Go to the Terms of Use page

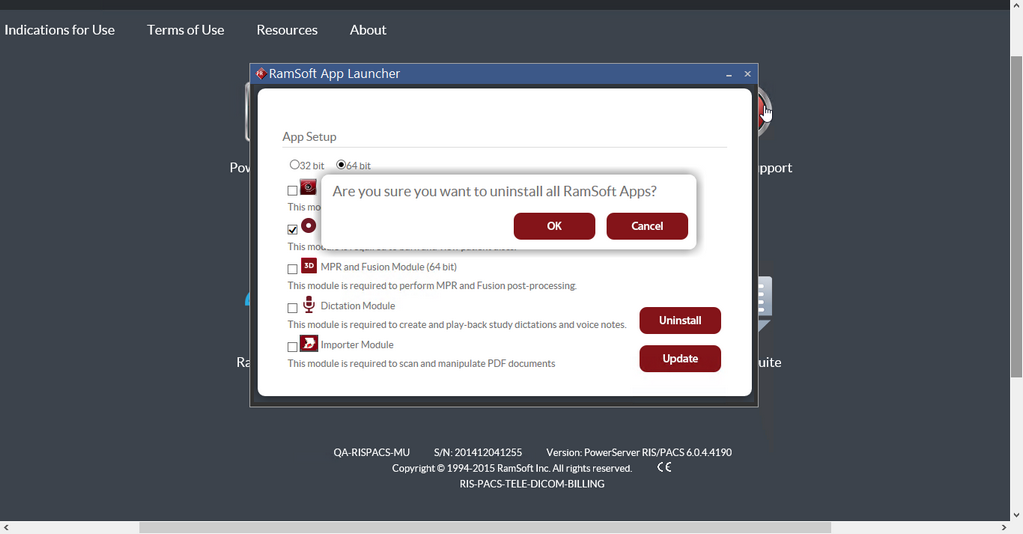tap(185, 30)
